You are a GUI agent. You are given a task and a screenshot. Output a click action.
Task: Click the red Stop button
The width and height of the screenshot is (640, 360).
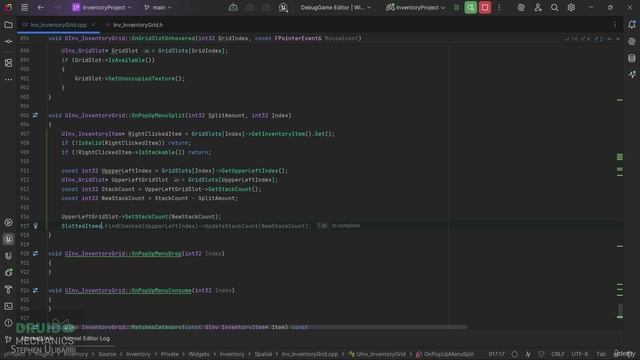[x=485, y=7]
